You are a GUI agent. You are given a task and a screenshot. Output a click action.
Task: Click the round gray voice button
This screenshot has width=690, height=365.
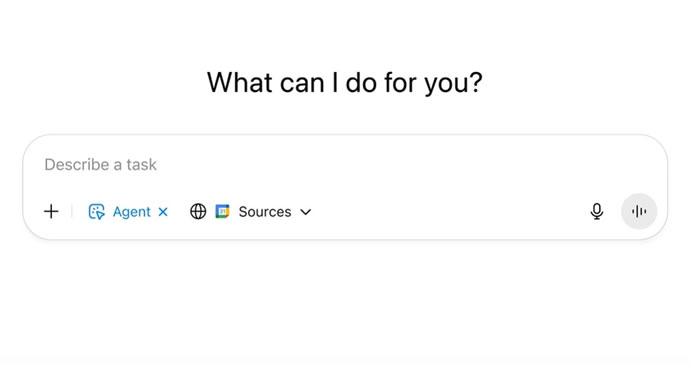pos(639,212)
